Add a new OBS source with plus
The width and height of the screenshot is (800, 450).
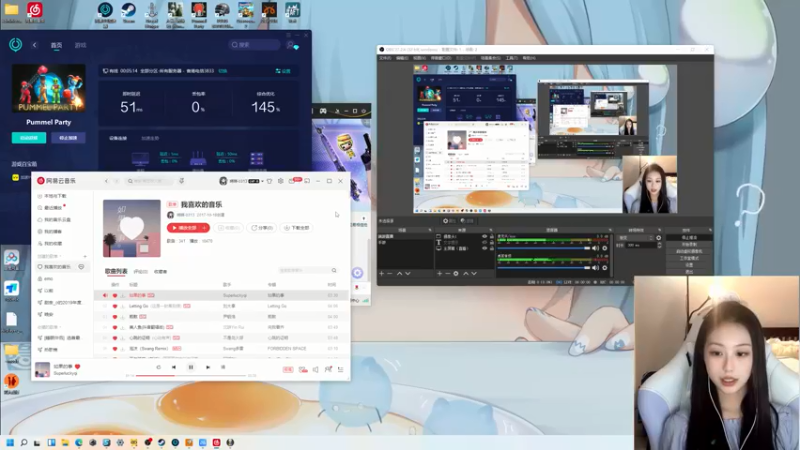coord(439,274)
